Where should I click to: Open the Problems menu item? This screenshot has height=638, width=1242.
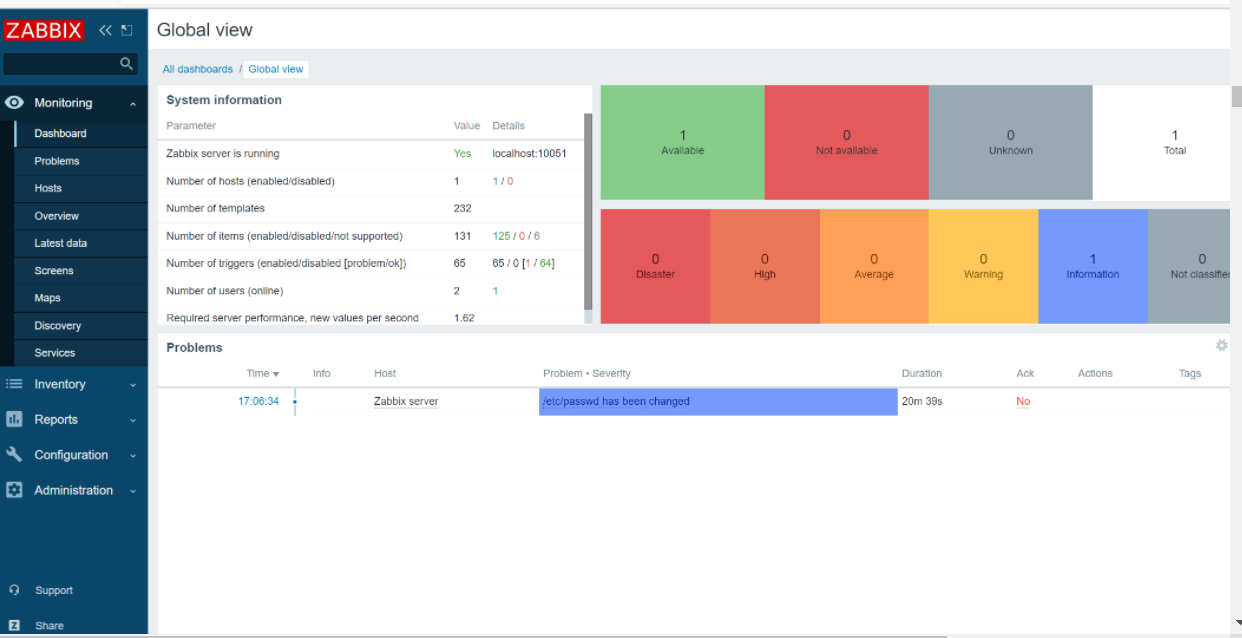coord(57,161)
